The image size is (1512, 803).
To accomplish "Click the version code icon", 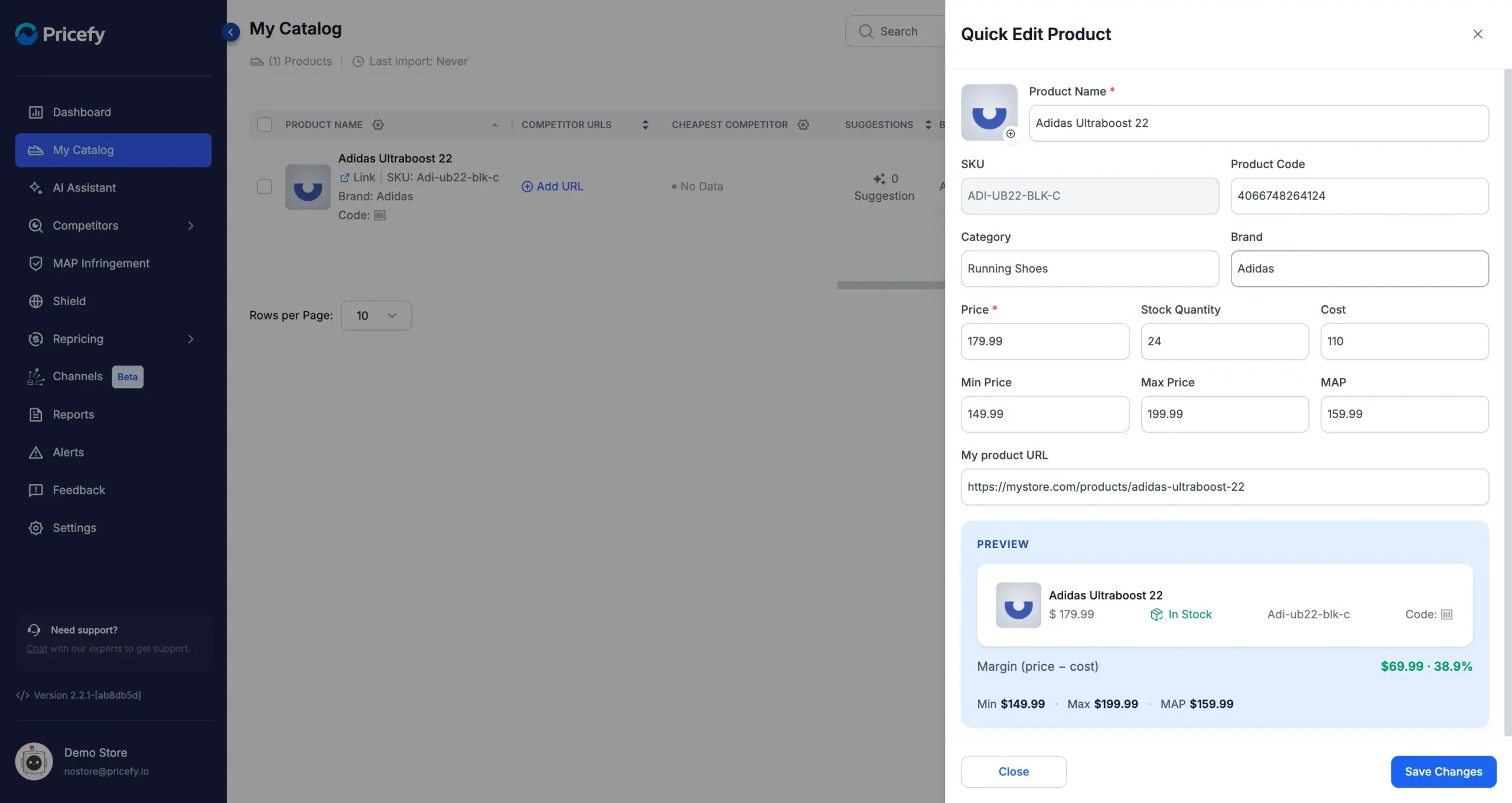I will click(22, 695).
